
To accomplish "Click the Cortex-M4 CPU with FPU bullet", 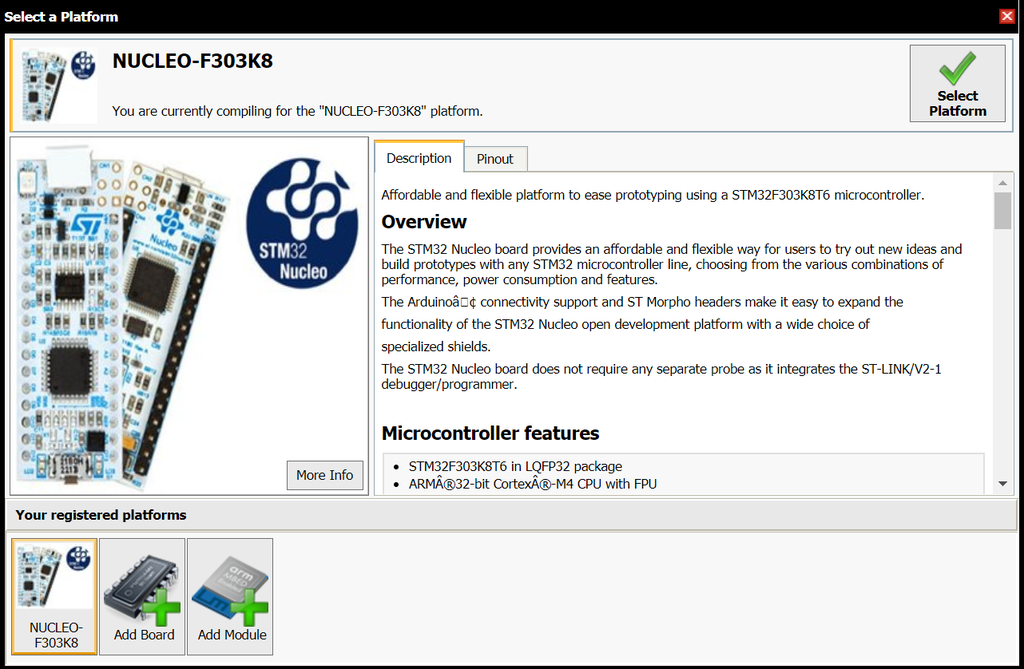I will (532, 484).
